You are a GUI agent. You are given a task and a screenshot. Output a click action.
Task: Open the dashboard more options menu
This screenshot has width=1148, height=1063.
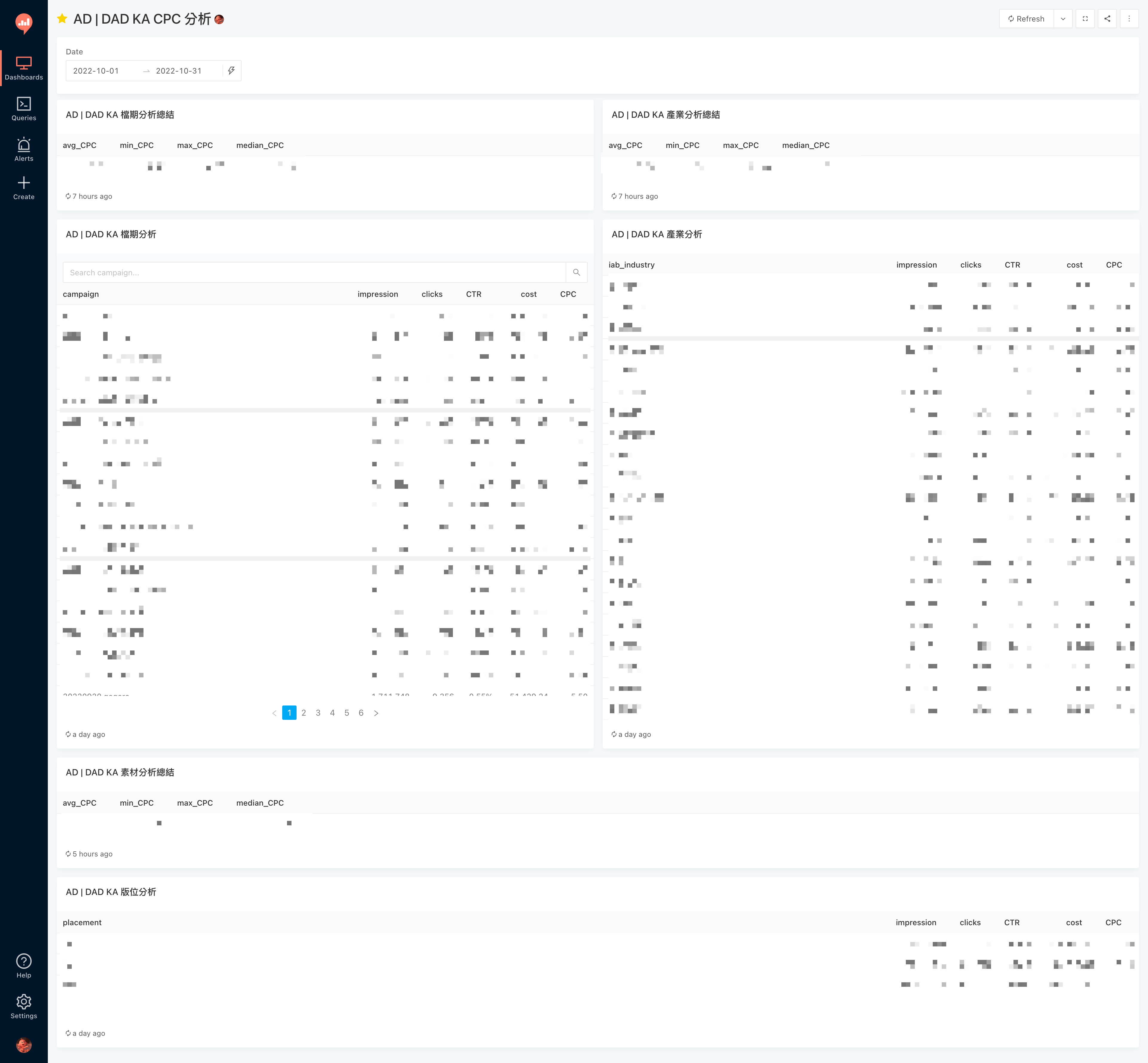1129,19
